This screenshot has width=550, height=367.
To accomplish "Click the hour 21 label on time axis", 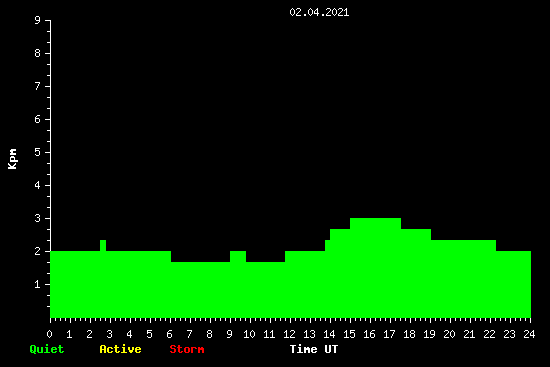I will click(469, 334).
